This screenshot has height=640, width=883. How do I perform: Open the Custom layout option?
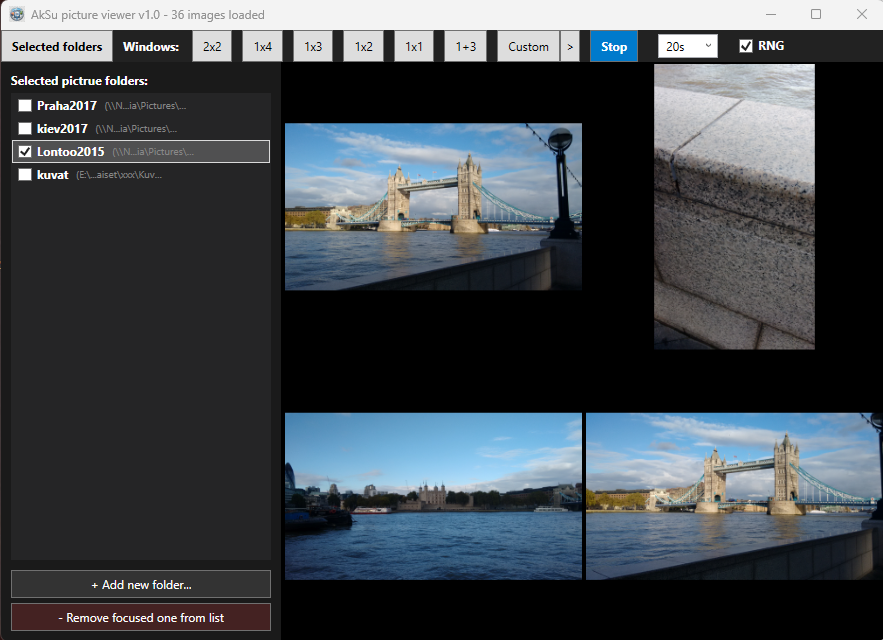528,47
